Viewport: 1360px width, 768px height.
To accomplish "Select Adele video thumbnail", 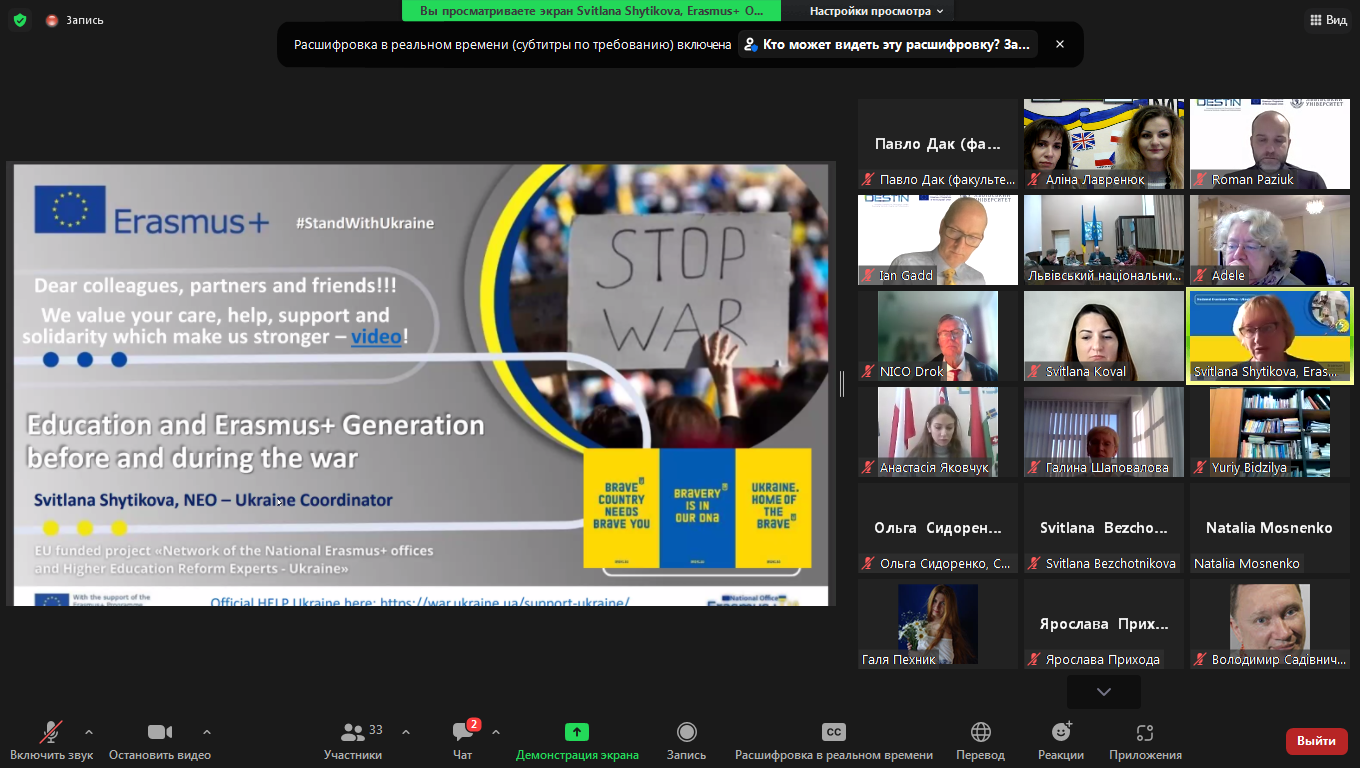I will [1270, 240].
